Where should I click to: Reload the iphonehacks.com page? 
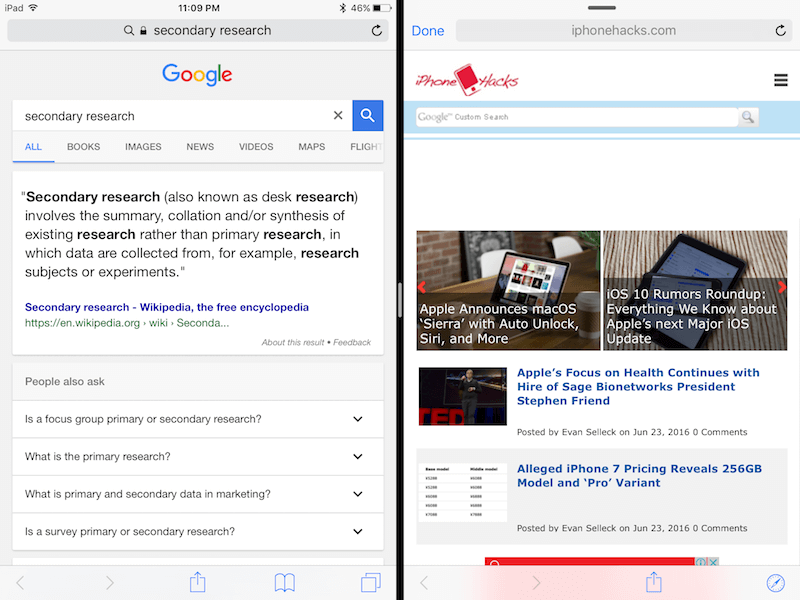779,31
